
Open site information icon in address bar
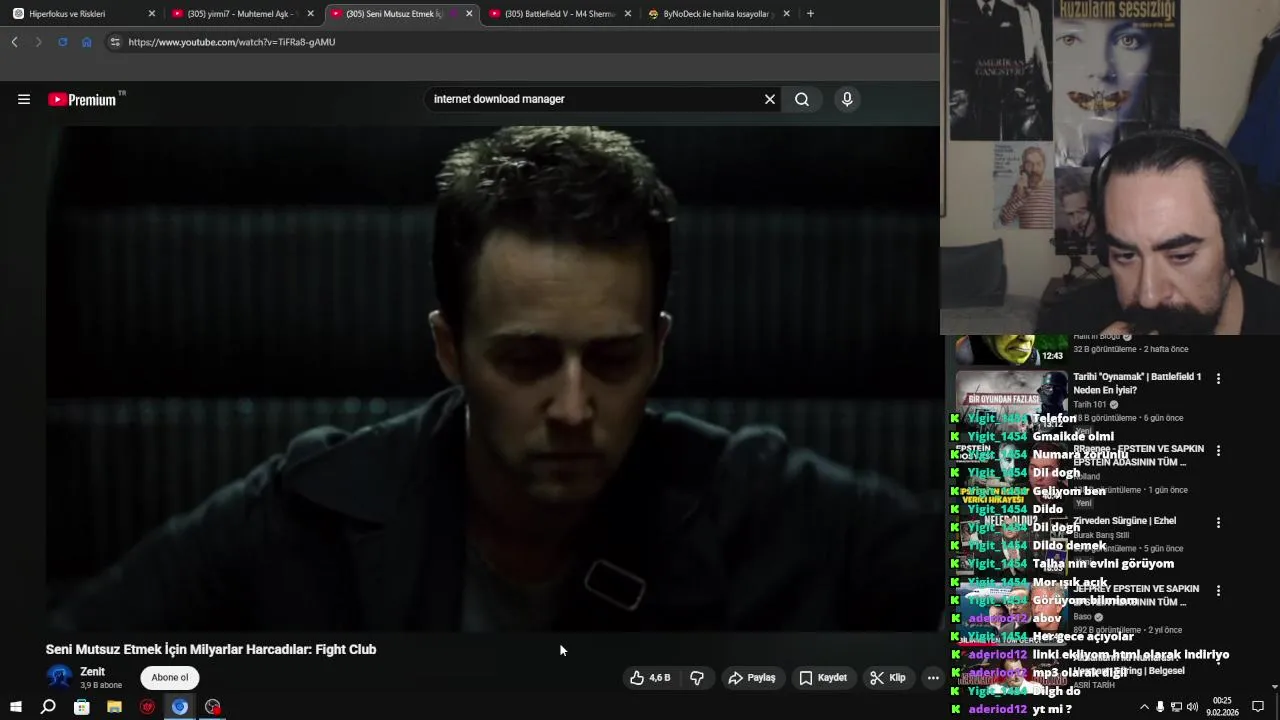[x=115, y=42]
